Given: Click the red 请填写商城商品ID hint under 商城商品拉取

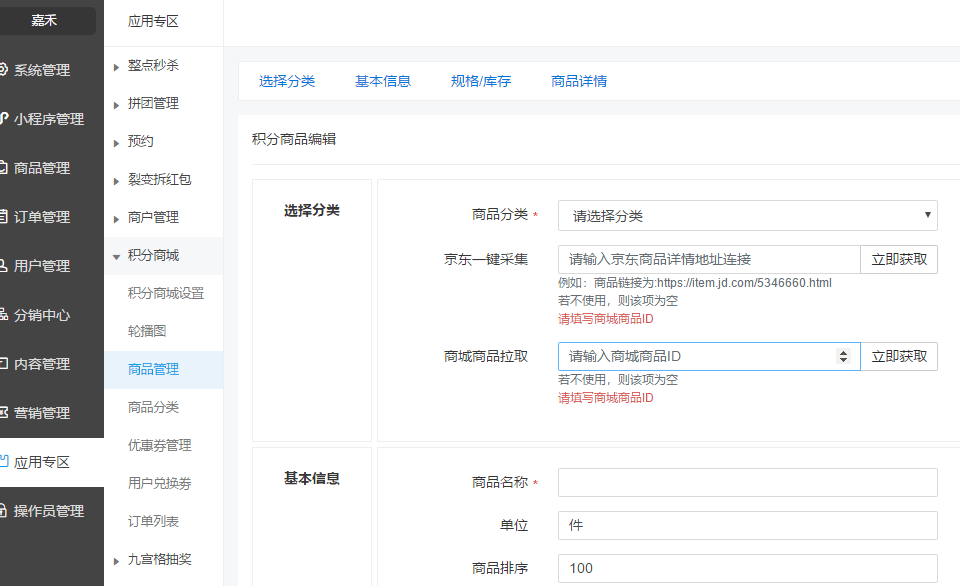Looking at the screenshot, I should 606,398.
